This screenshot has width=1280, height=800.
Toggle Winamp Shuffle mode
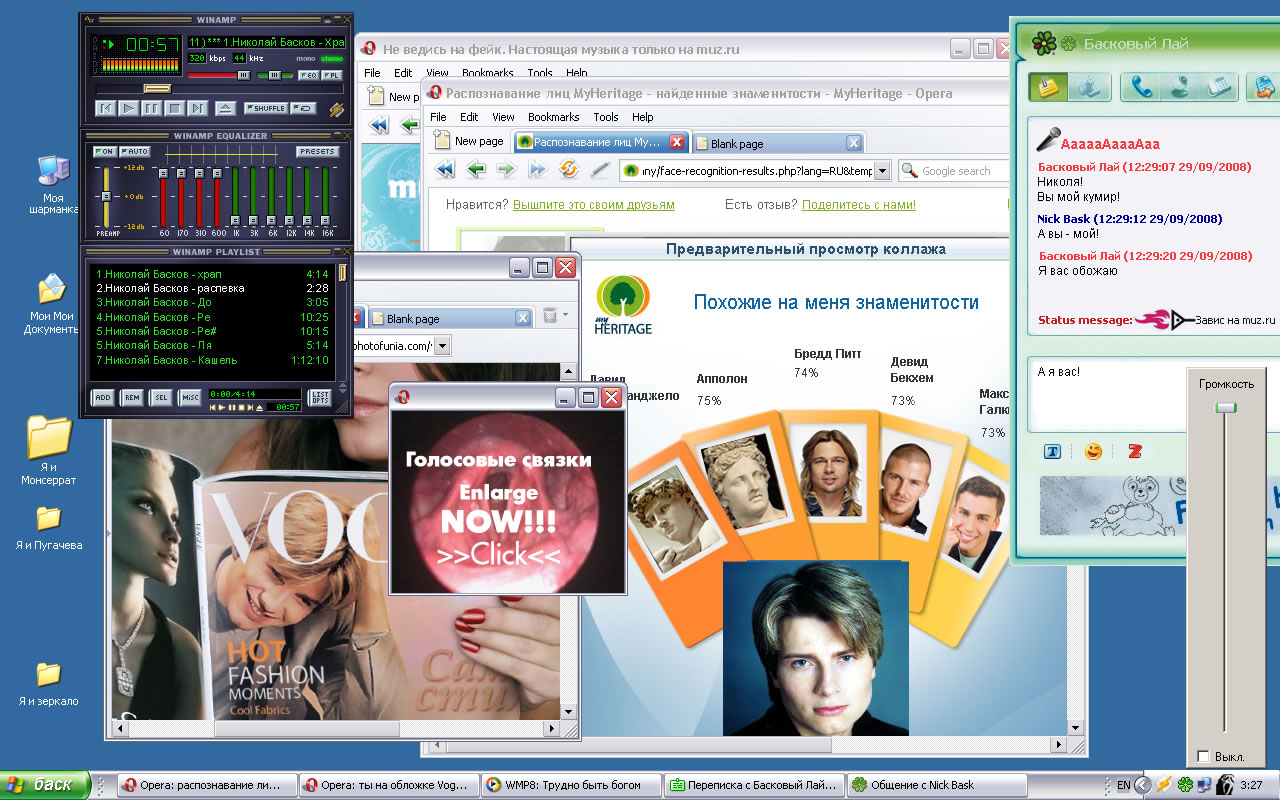pyautogui.click(x=265, y=108)
